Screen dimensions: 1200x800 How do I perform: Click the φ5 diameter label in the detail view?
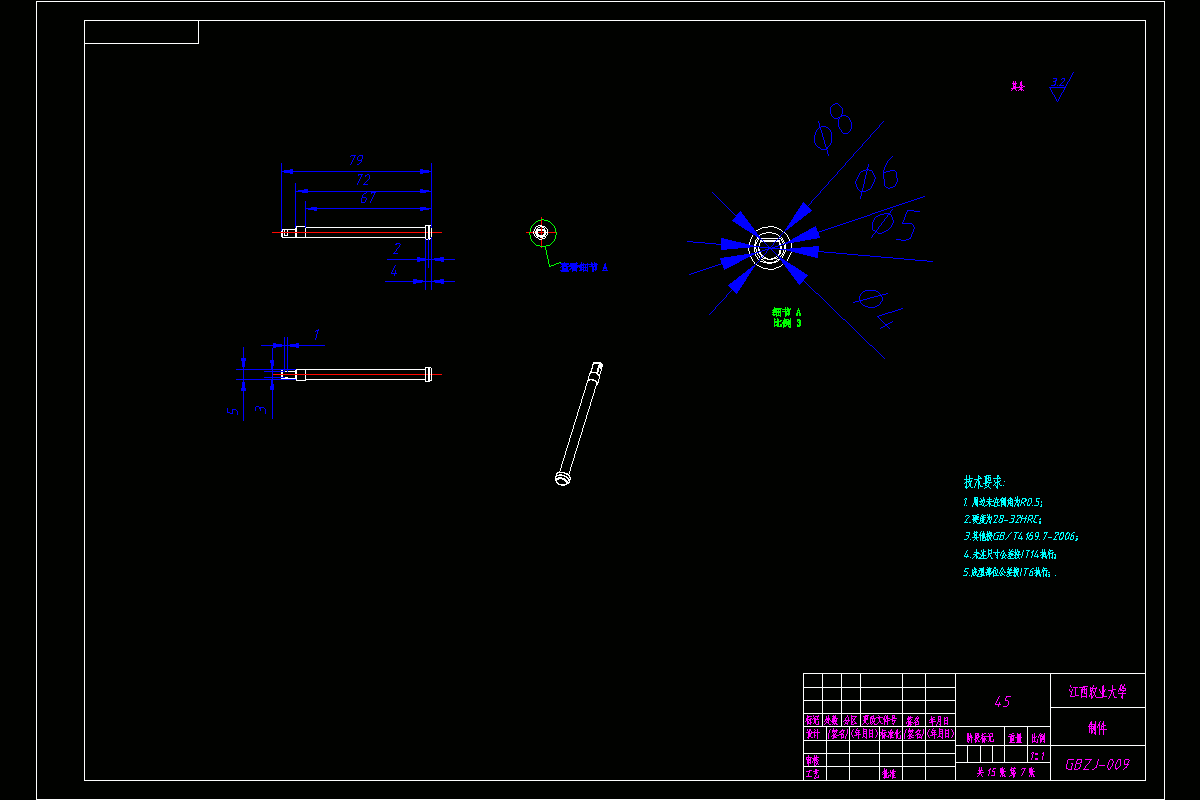point(893,224)
